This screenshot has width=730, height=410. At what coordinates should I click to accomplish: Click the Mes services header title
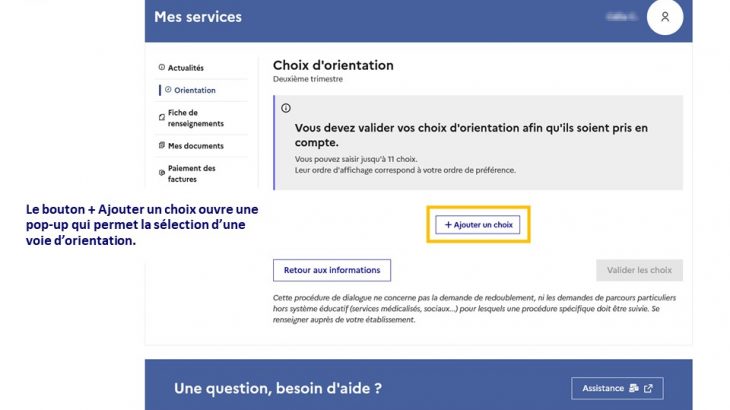click(198, 17)
